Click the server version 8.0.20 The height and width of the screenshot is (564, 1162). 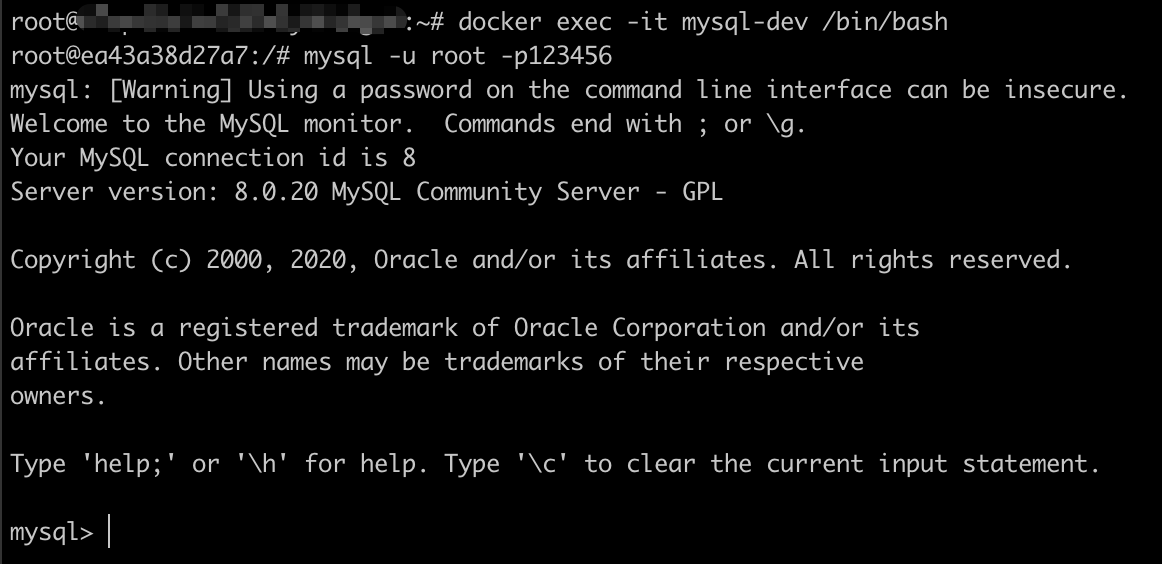point(276,192)
